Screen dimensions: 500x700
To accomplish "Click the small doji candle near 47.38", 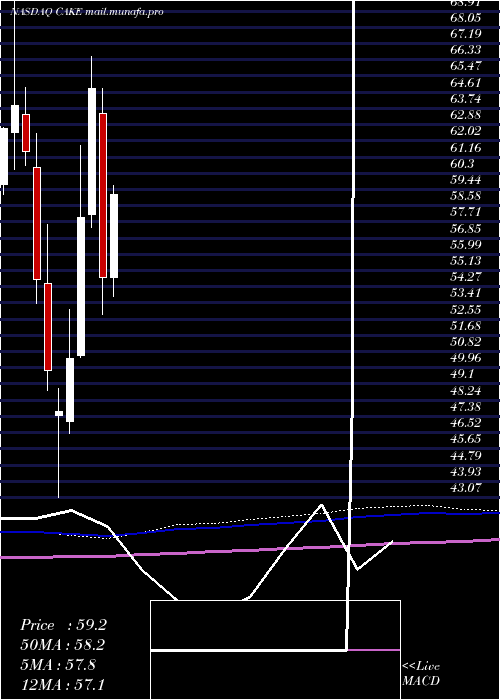I will click(x=59, y=413).
